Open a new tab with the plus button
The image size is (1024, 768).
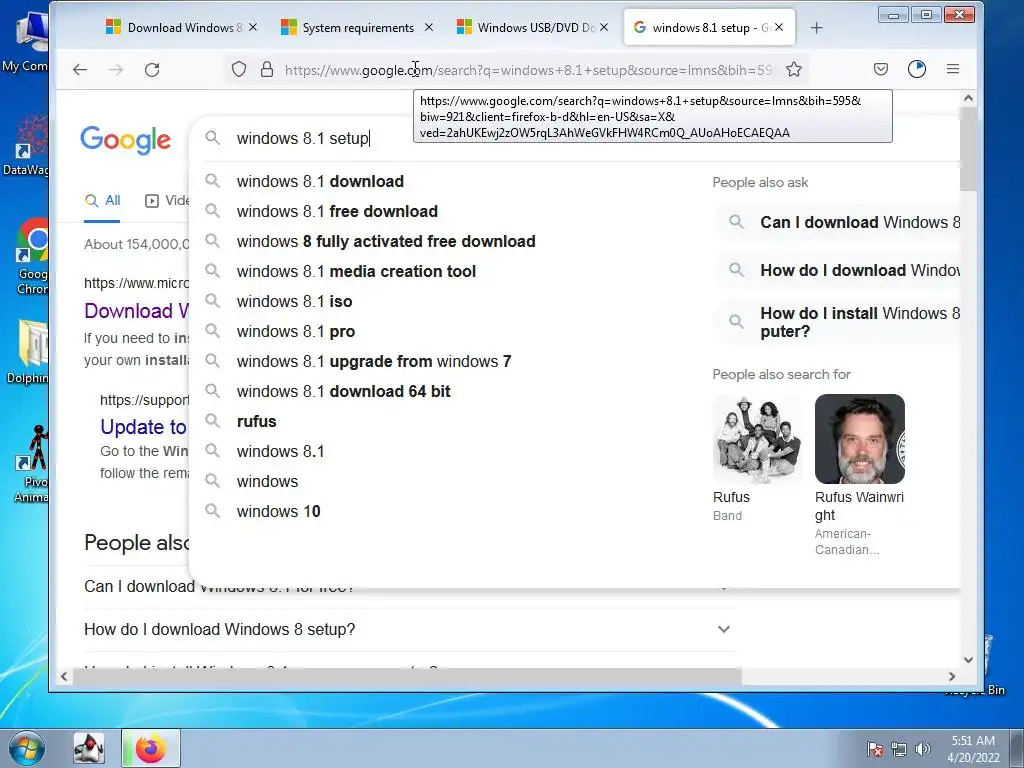tap(816, 27)
